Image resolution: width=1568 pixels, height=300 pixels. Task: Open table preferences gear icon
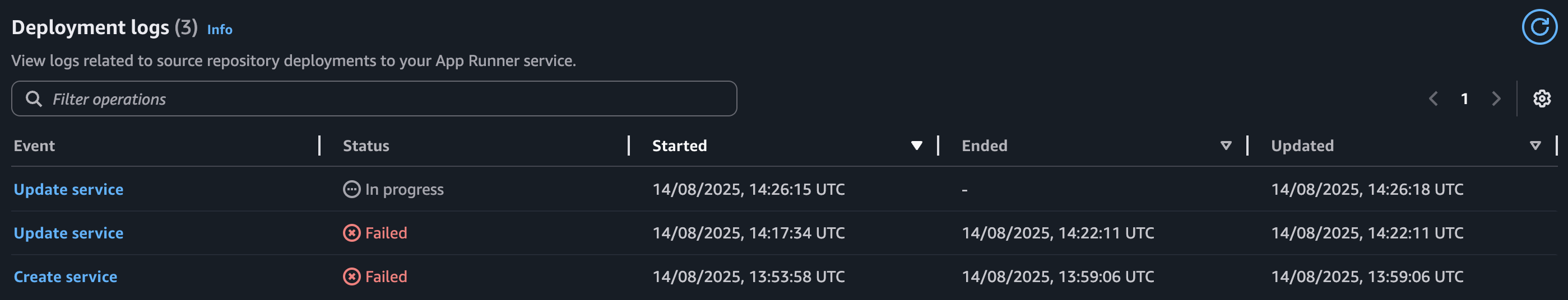click(1541, 99)
